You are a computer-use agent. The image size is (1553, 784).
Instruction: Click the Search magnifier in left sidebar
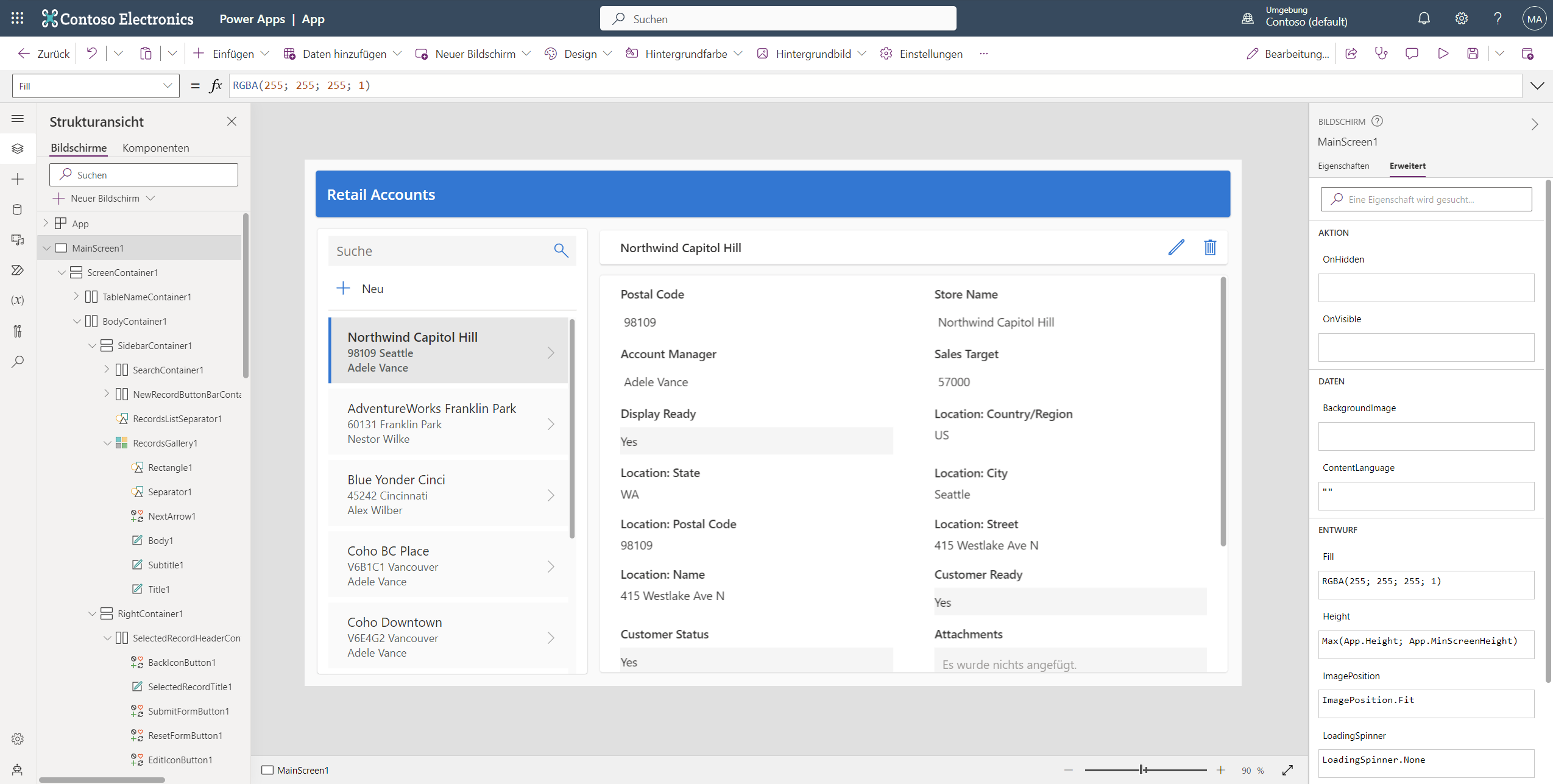tap(18, 361)
